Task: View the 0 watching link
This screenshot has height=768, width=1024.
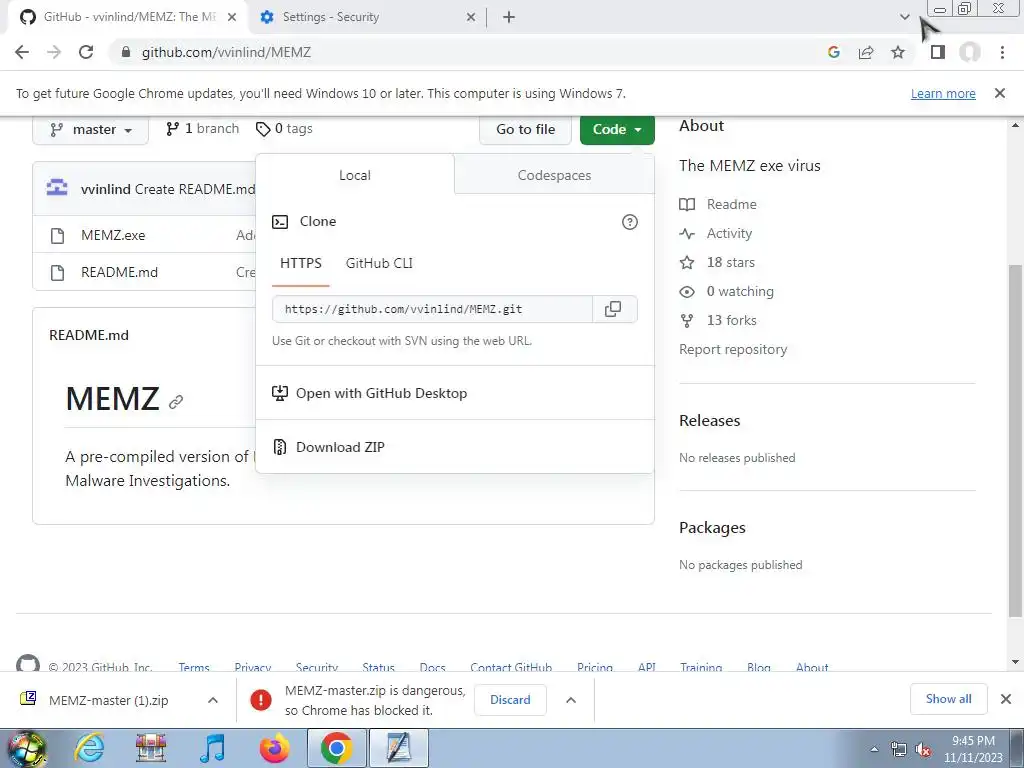Action: point(726,291)
